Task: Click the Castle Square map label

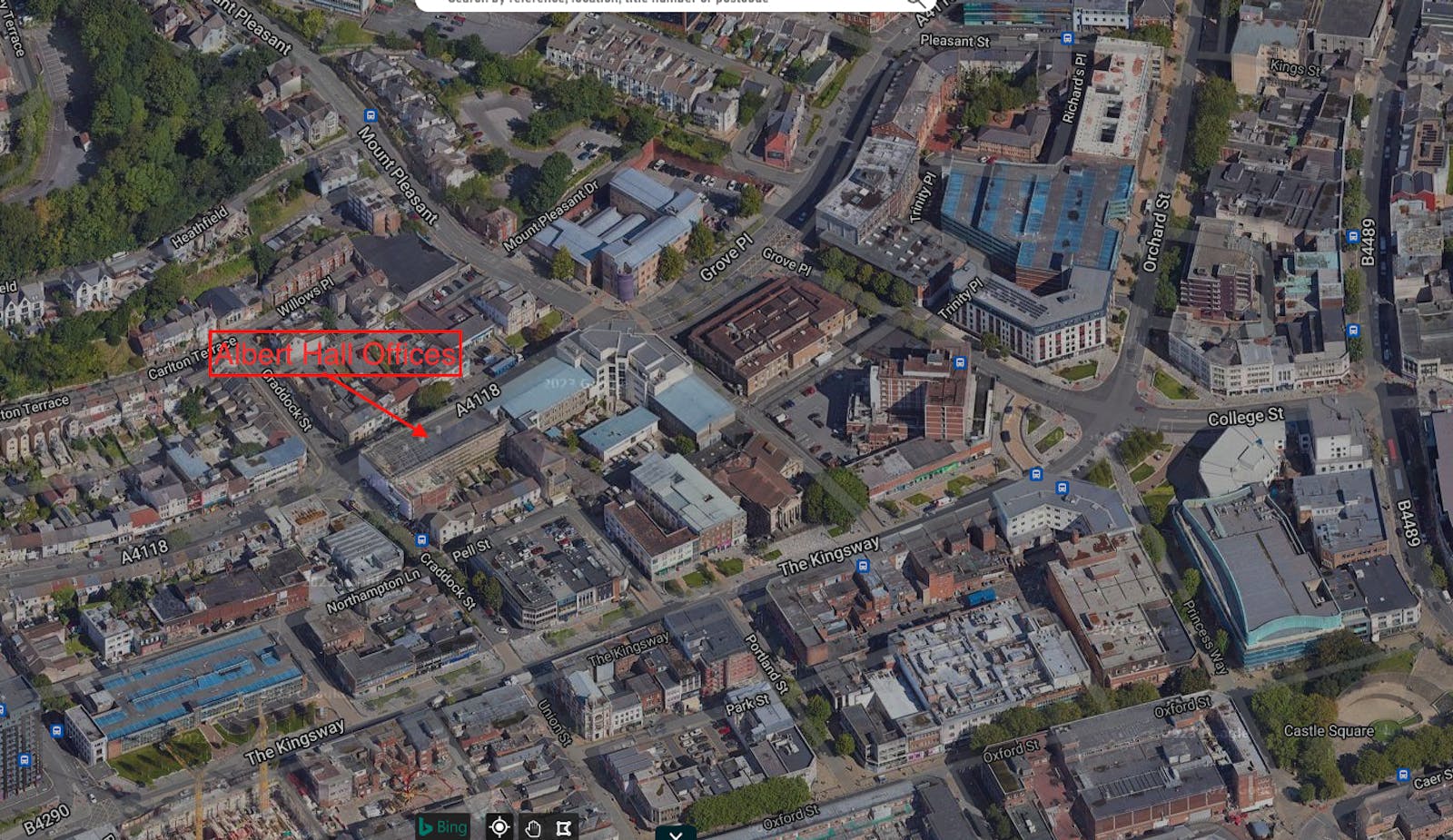Action: (x=1328, y=730)
